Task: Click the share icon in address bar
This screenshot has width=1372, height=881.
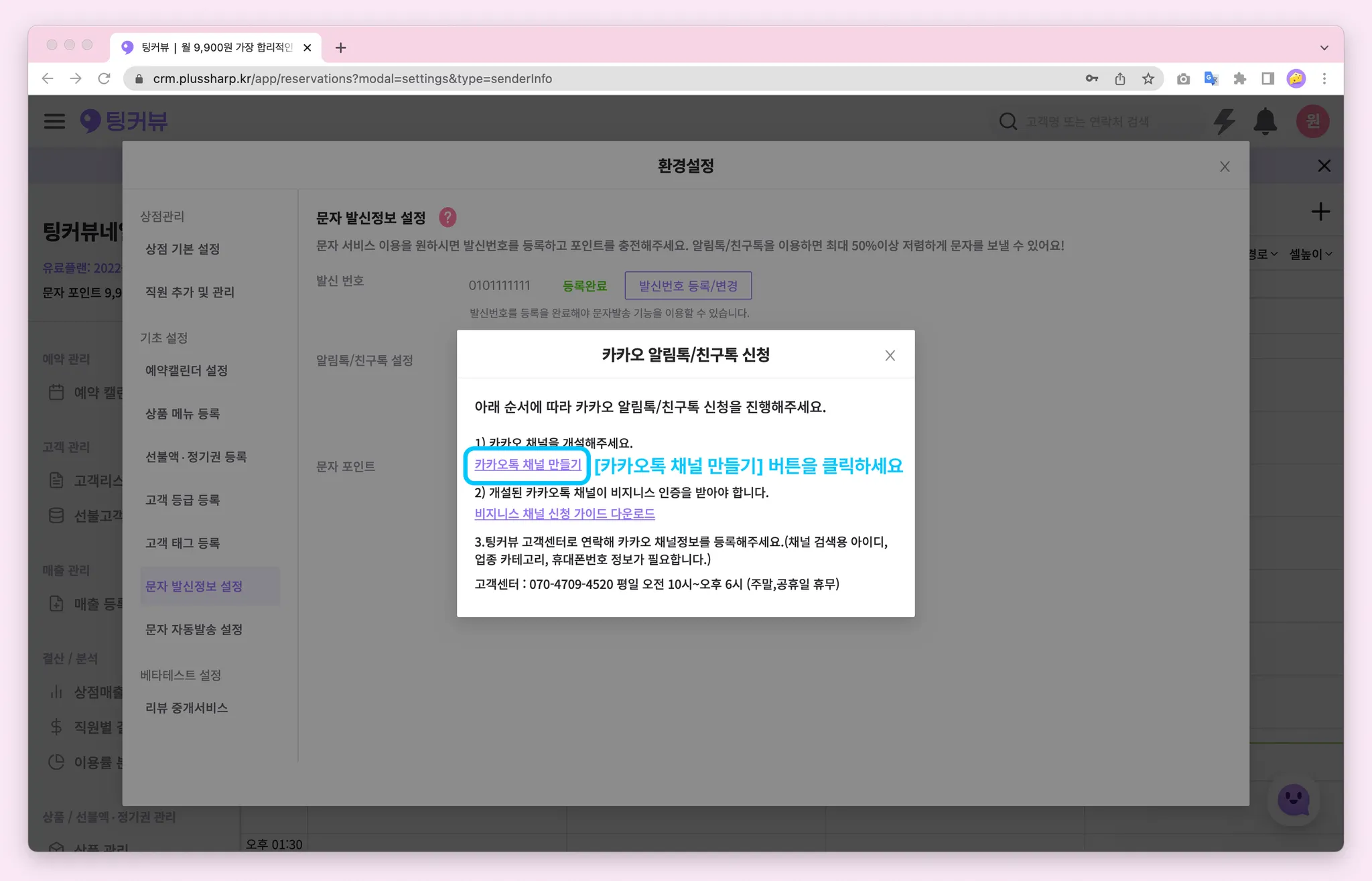Action: click(1120, 79)
